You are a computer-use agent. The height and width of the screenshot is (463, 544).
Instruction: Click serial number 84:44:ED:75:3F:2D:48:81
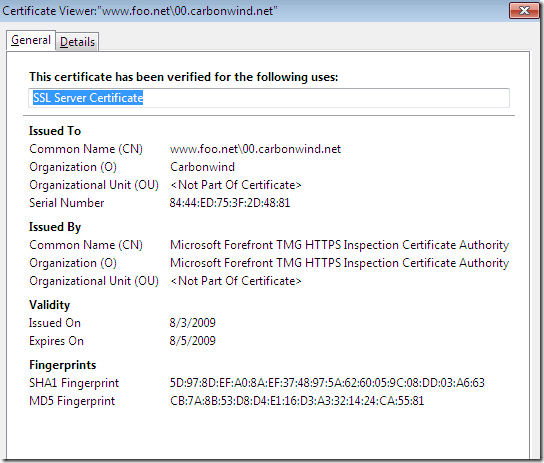coord(230,203)
